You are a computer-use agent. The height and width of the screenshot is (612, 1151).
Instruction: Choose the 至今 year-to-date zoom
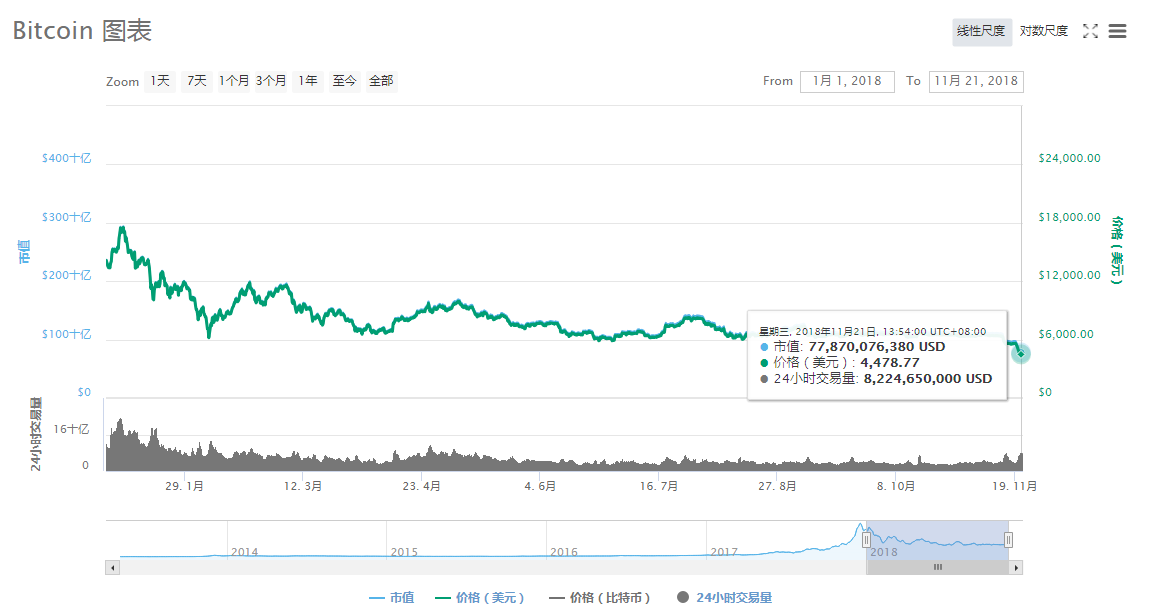pyautogui.click(x=345, y=81)
